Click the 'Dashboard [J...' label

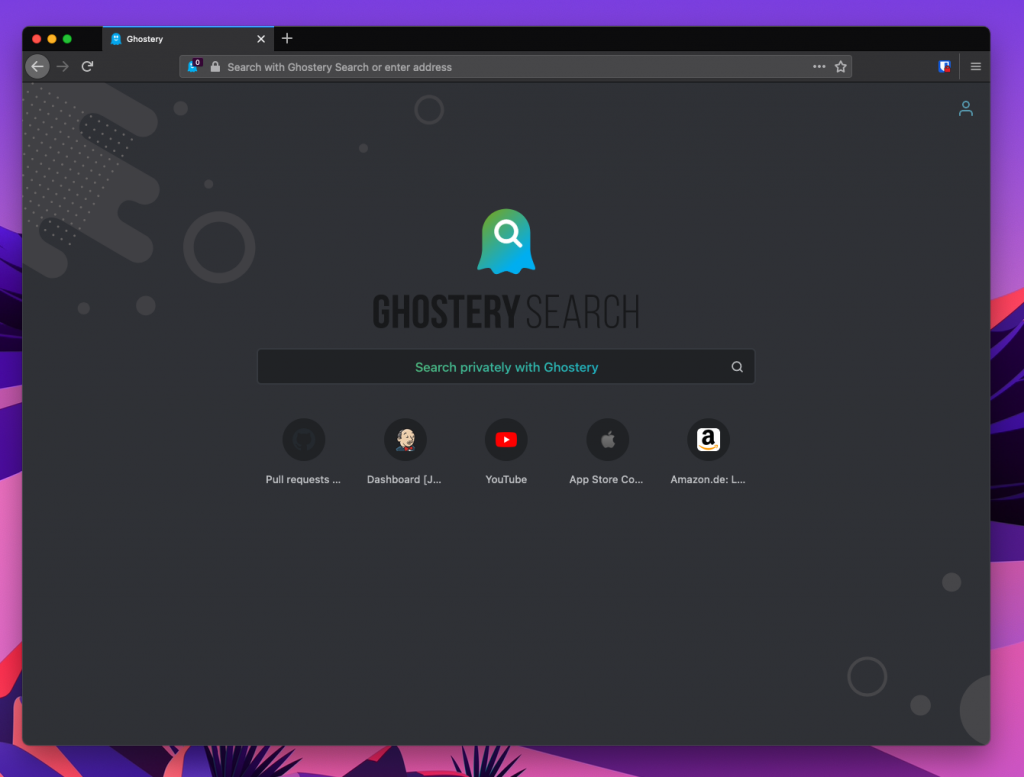click(404, 479)
